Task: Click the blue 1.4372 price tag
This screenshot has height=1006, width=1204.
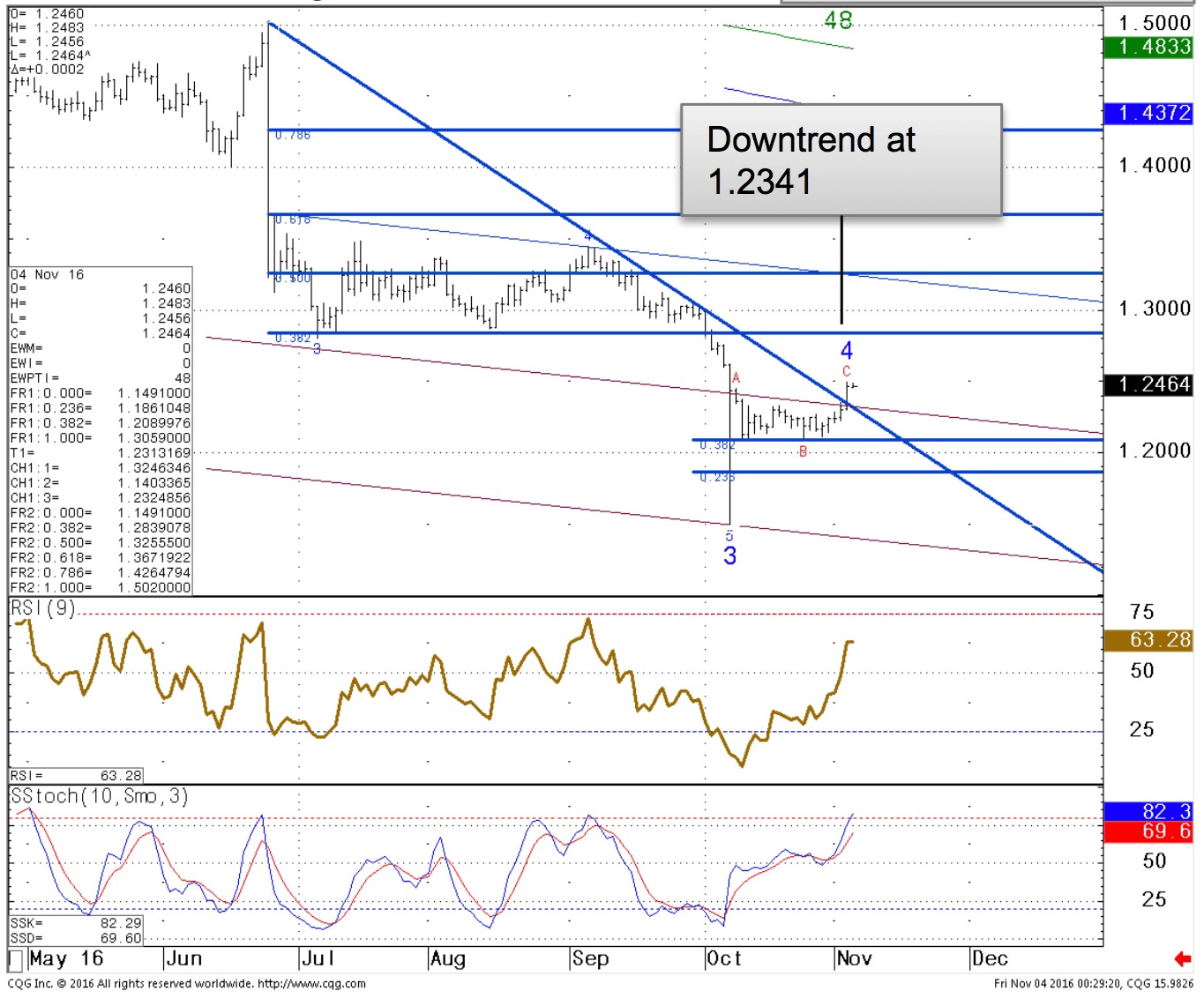Action: pos(1148,113)
